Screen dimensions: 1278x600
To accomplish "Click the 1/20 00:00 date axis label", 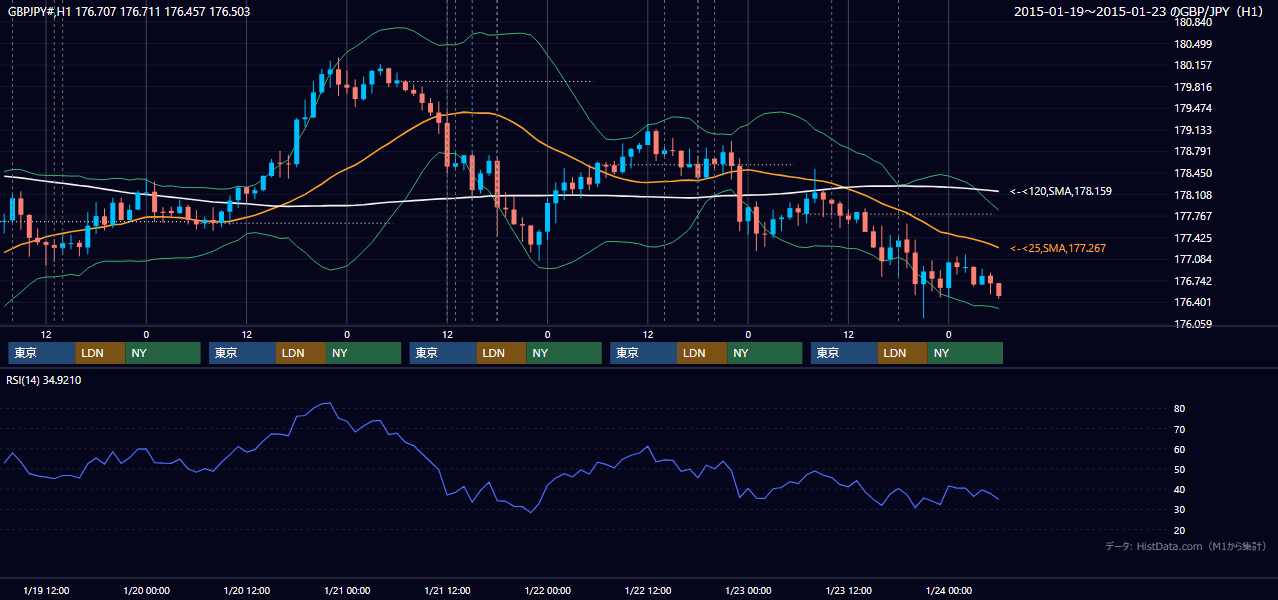I will point(146,590).
